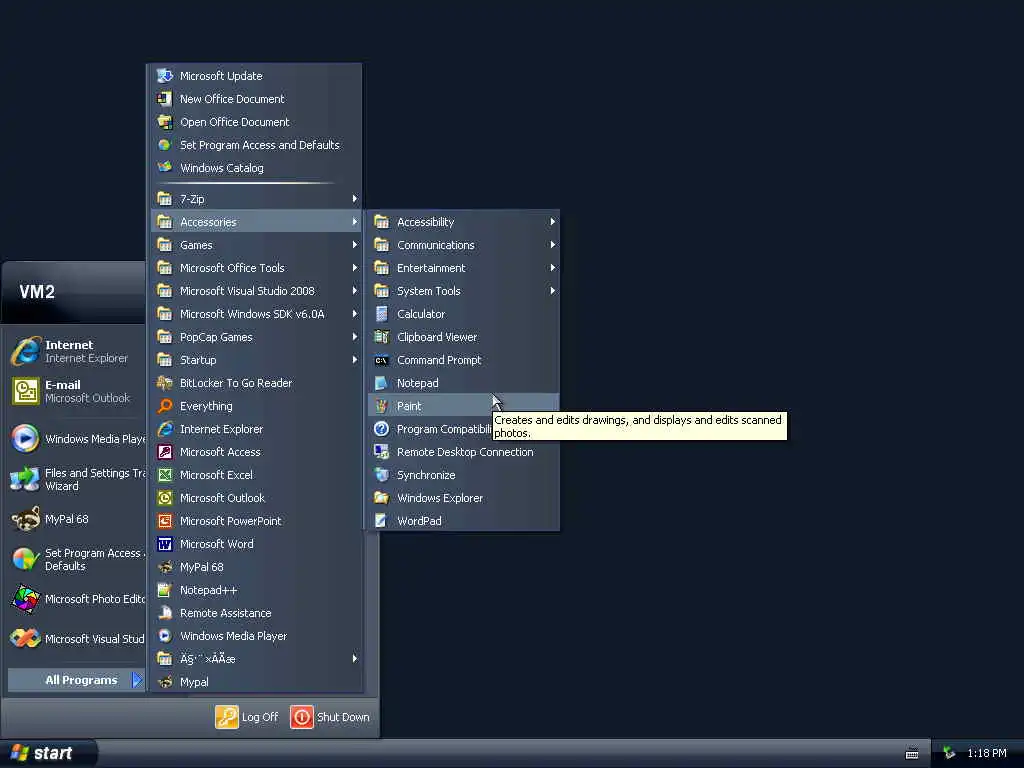Viewport: 1024px width, 768px height.
Task: Open Windows Explorer icon in Accessories
Action: (381, 498)
